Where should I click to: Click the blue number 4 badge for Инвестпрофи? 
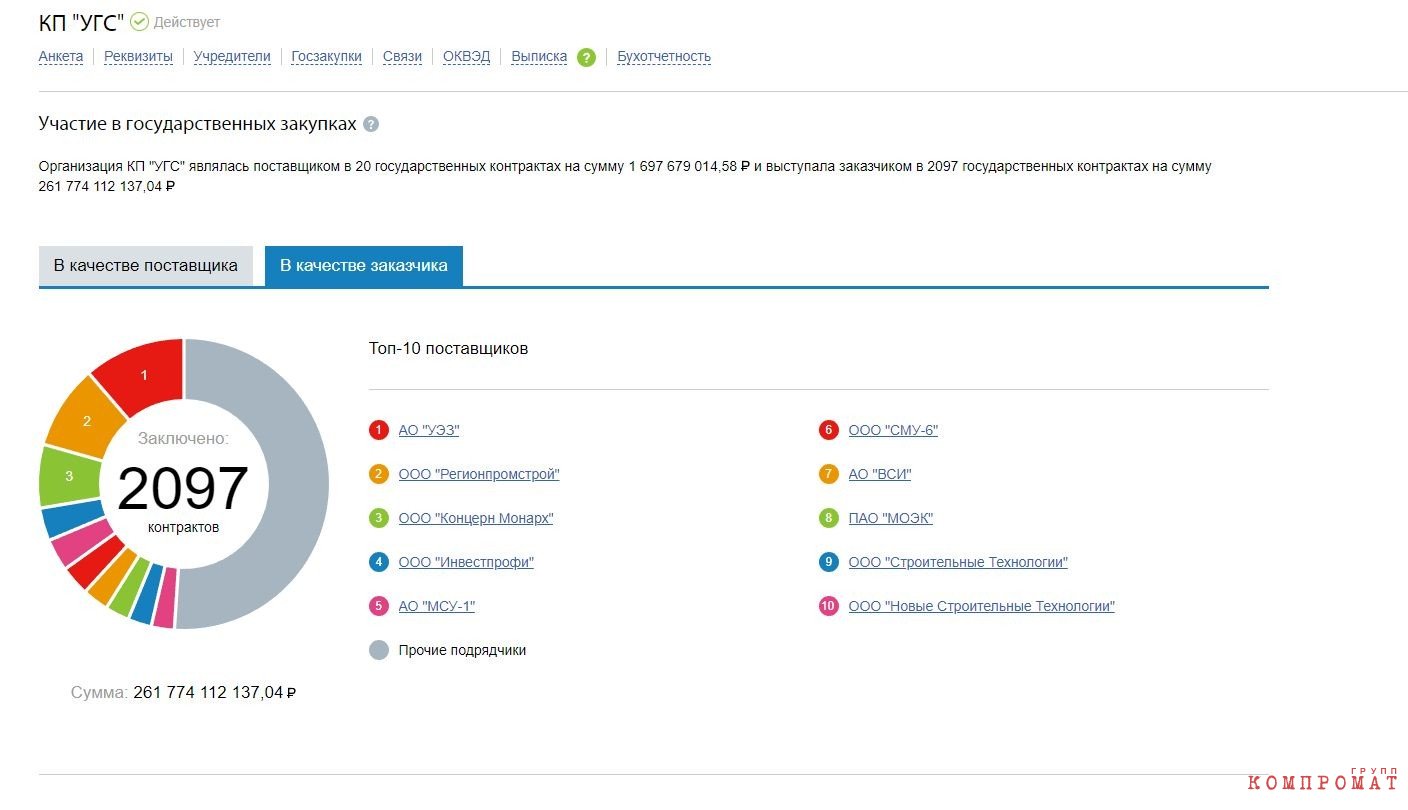pyautogui.click(x=378, y=562)
